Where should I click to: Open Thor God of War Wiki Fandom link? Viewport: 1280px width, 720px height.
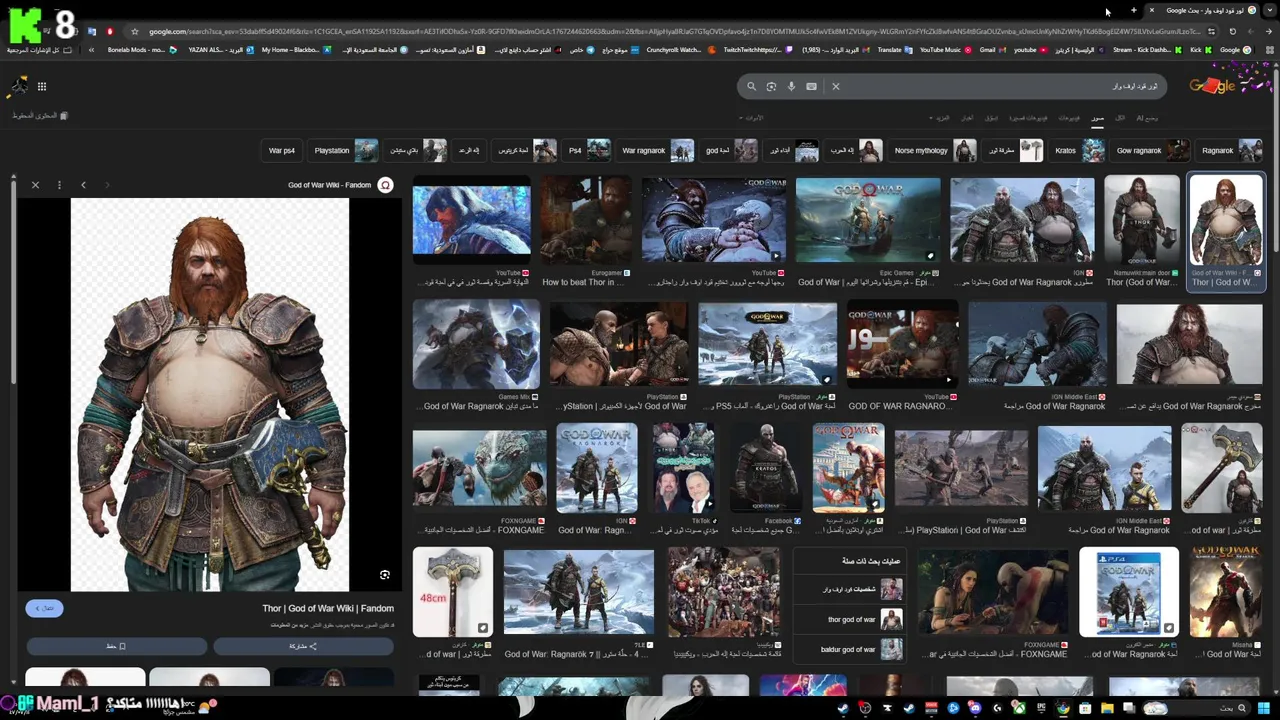[328, 608]
